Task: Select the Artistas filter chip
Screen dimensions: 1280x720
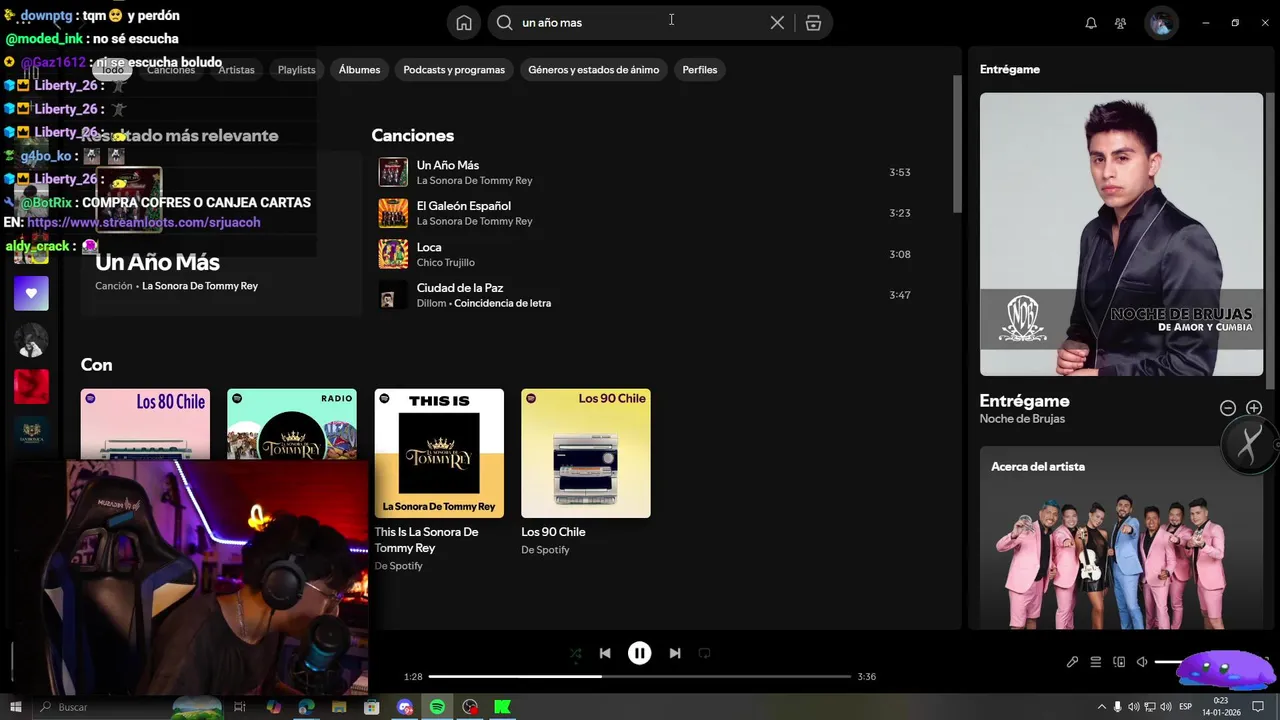Action: [236, 70]
